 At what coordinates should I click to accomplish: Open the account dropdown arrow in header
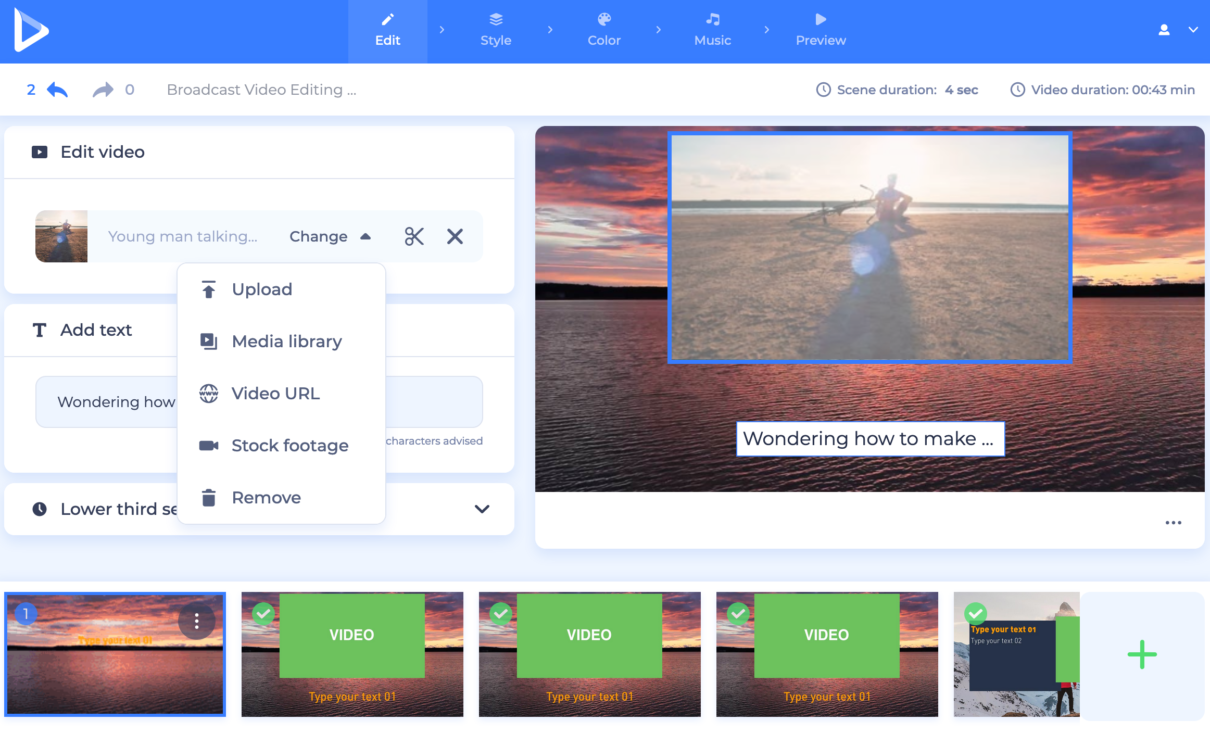(x=1193, y=30)
